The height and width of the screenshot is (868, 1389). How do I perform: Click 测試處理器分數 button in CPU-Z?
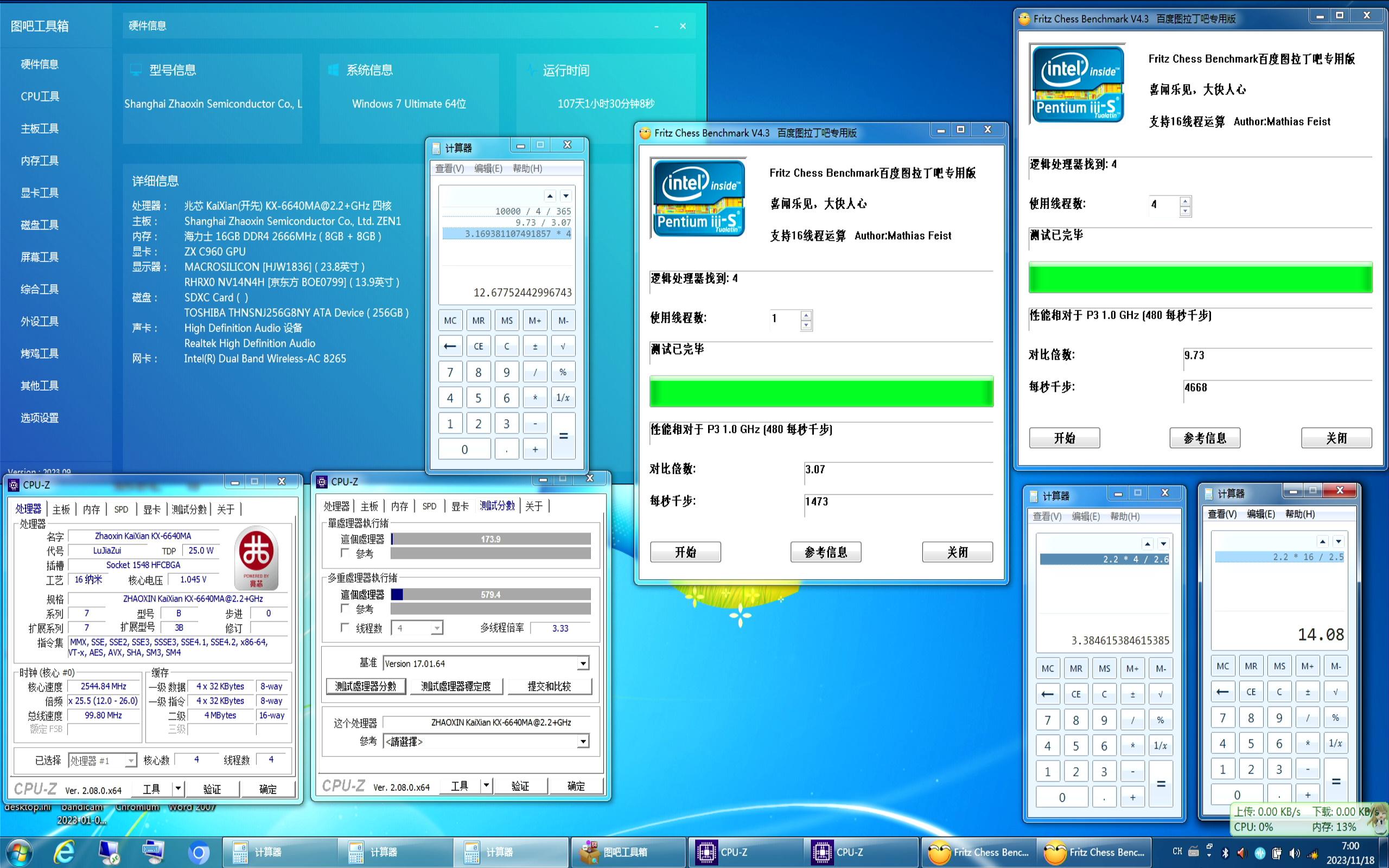tap(366, 686)
